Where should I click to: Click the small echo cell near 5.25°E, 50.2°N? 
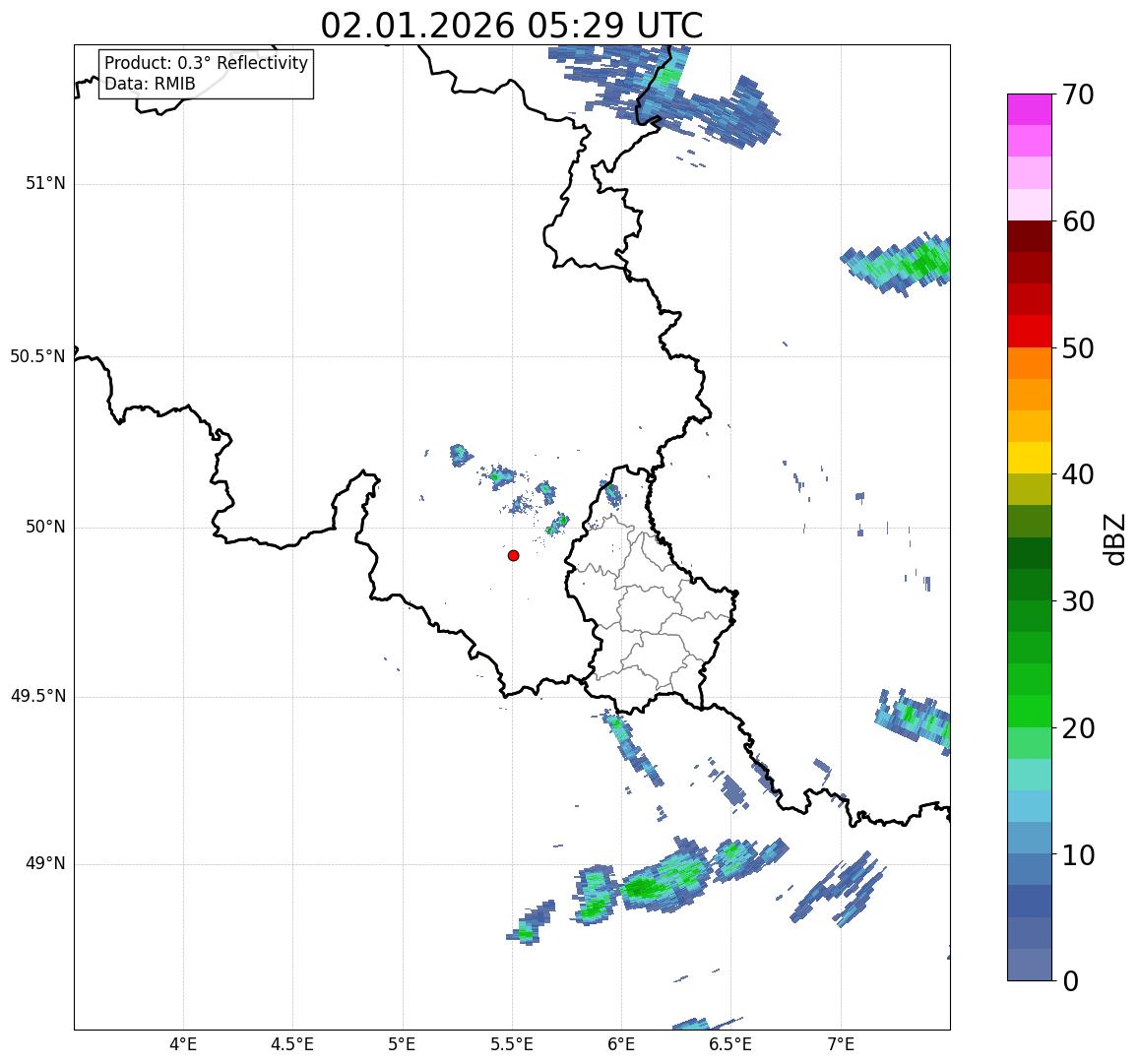click(460, 456)
